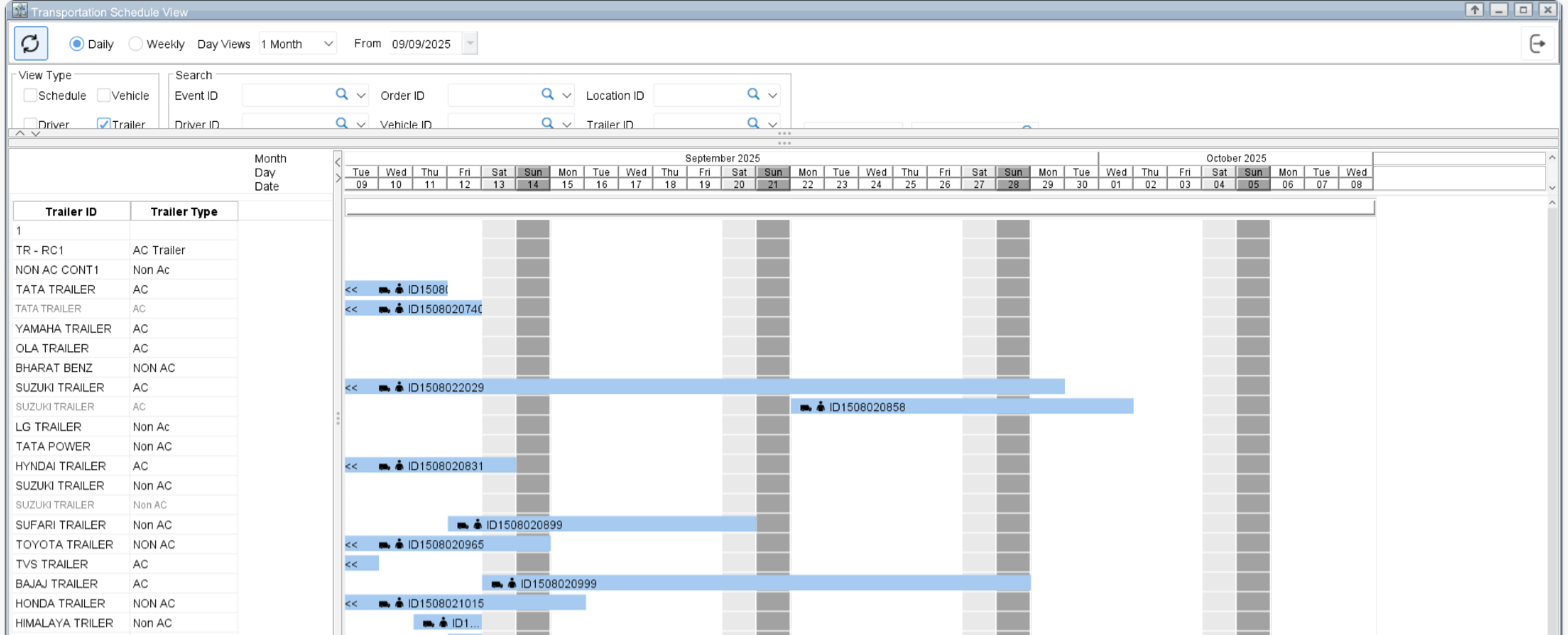The height and width of the screenshot is (635, 1568).
Task: Enable the Vehicle view type checkbox
Action: pos(104,95)
